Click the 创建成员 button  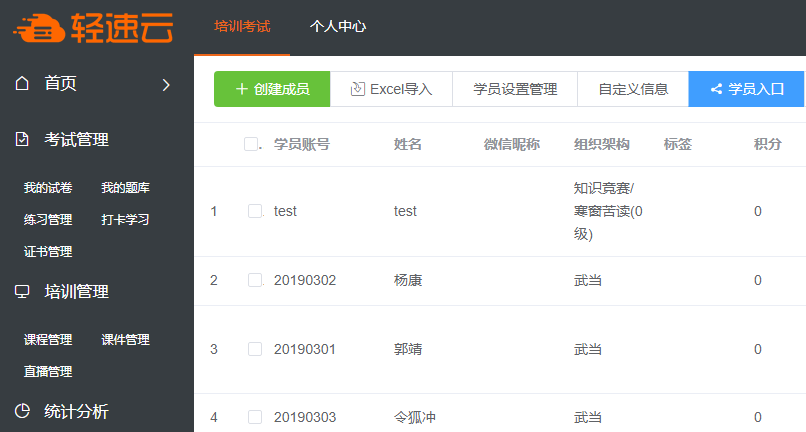pyautogui.click(x=272, y=89)
